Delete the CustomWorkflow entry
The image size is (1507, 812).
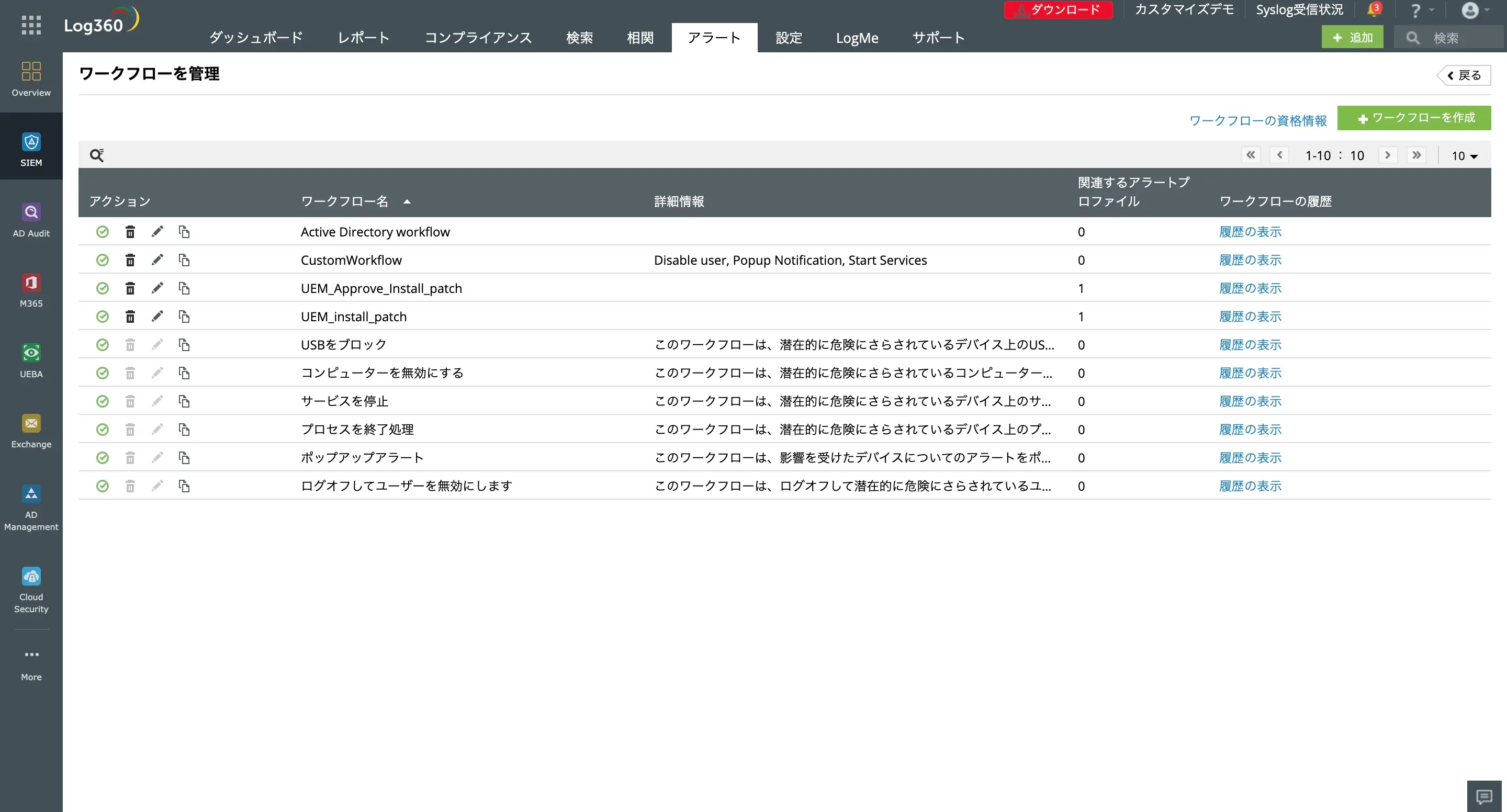tap(130, 260)
